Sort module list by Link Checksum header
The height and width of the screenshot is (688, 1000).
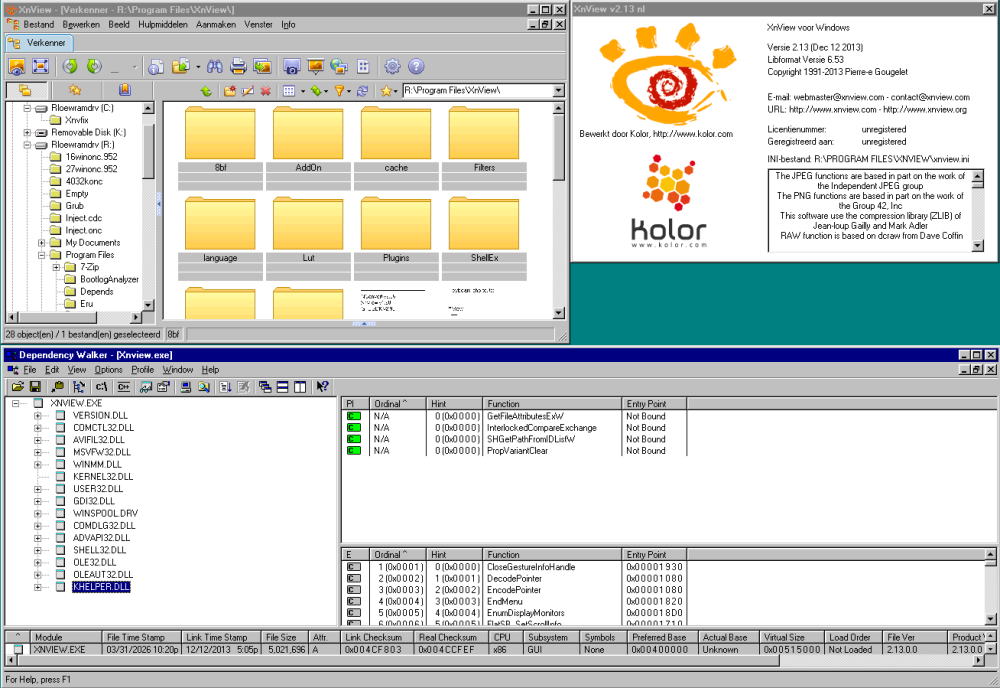pos(377,638)
